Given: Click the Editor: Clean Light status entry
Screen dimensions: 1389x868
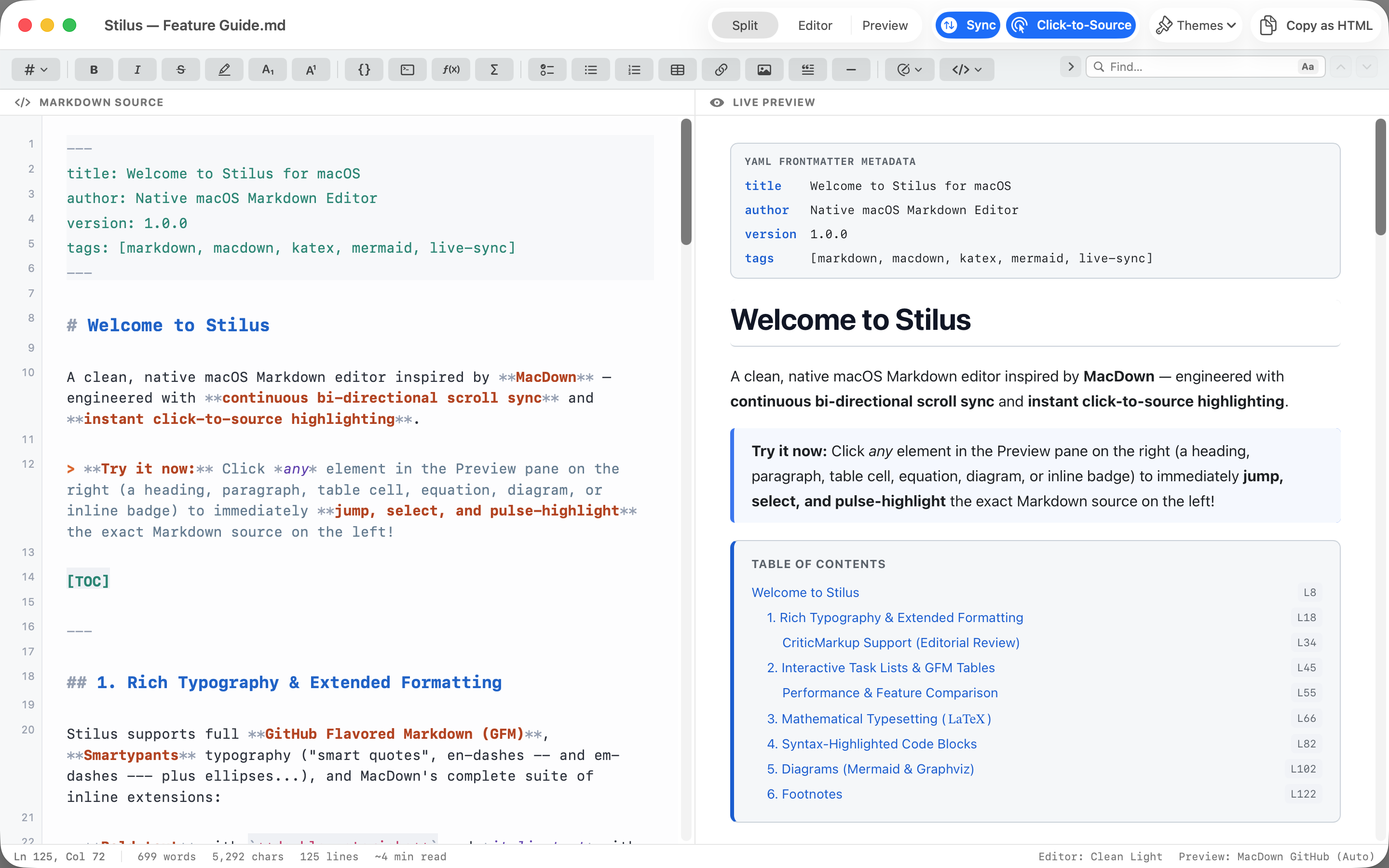Looking at the screenshot, I should pyautogui.click(x=1100, y=856).
